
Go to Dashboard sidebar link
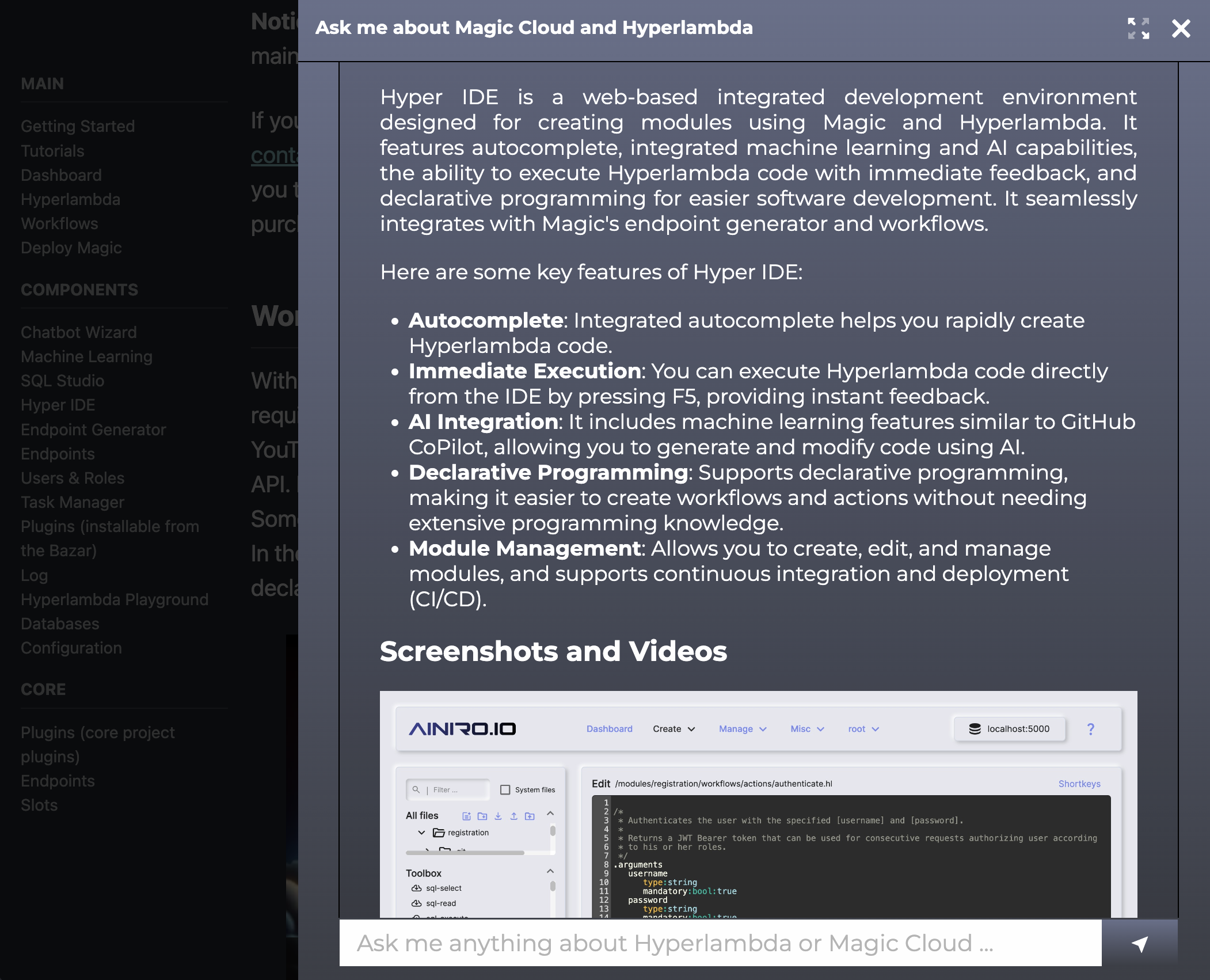click(61, 175)
